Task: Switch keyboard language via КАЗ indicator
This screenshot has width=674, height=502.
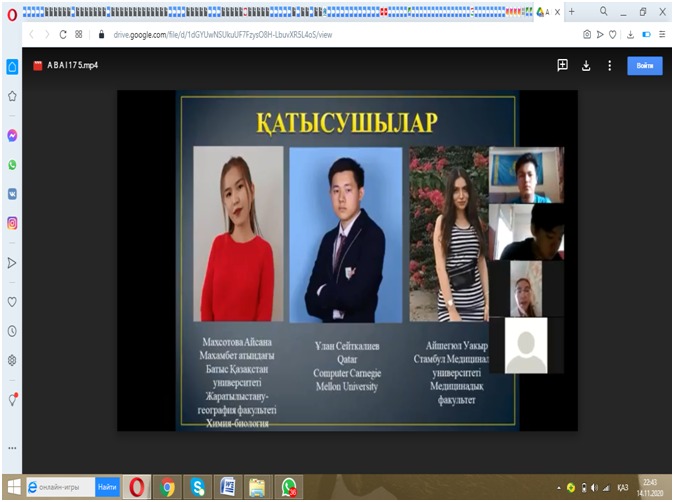Action: point(621,488)
